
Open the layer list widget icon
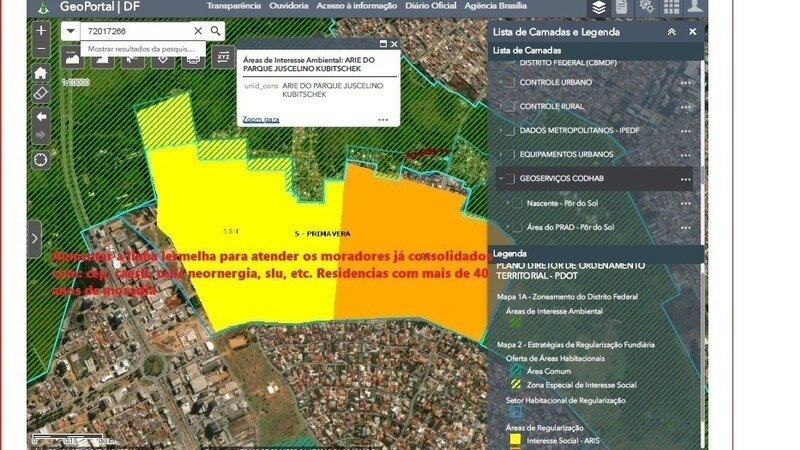(598, 8)
